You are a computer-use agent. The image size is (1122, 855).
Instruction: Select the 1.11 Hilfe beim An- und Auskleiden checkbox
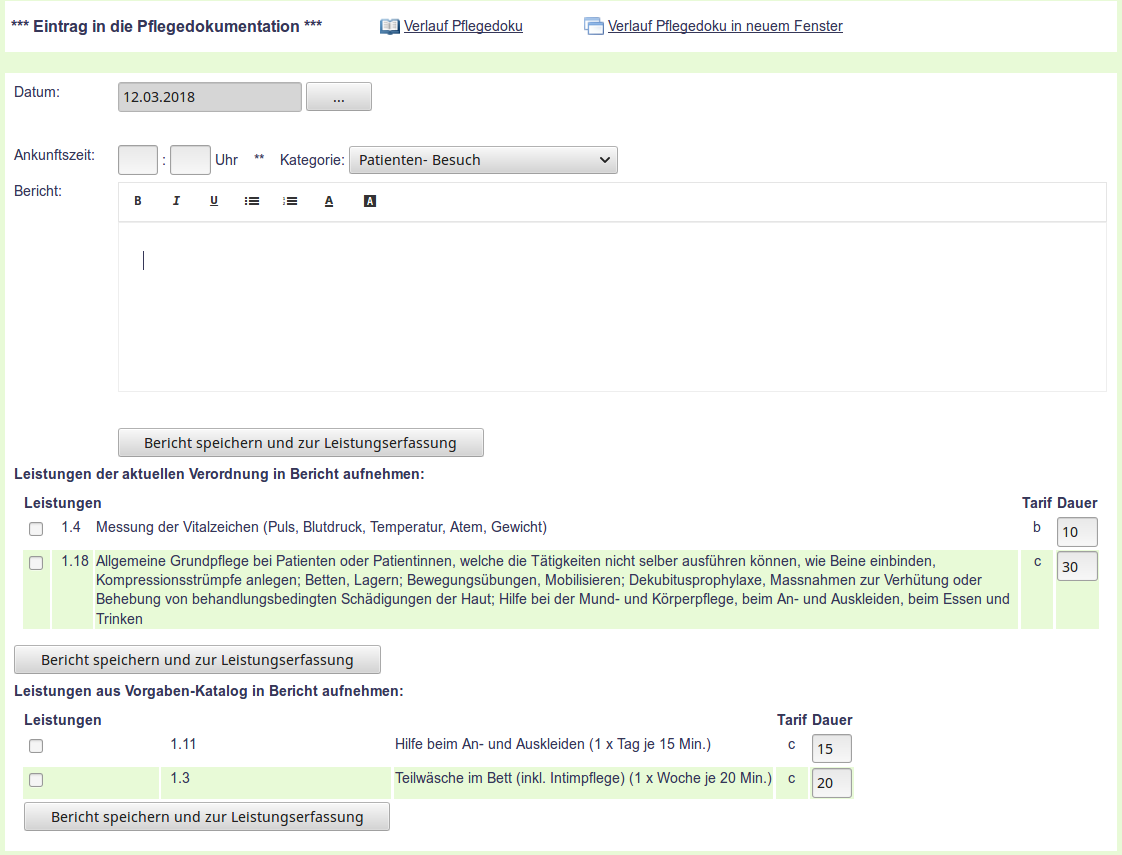coord(36,746)
